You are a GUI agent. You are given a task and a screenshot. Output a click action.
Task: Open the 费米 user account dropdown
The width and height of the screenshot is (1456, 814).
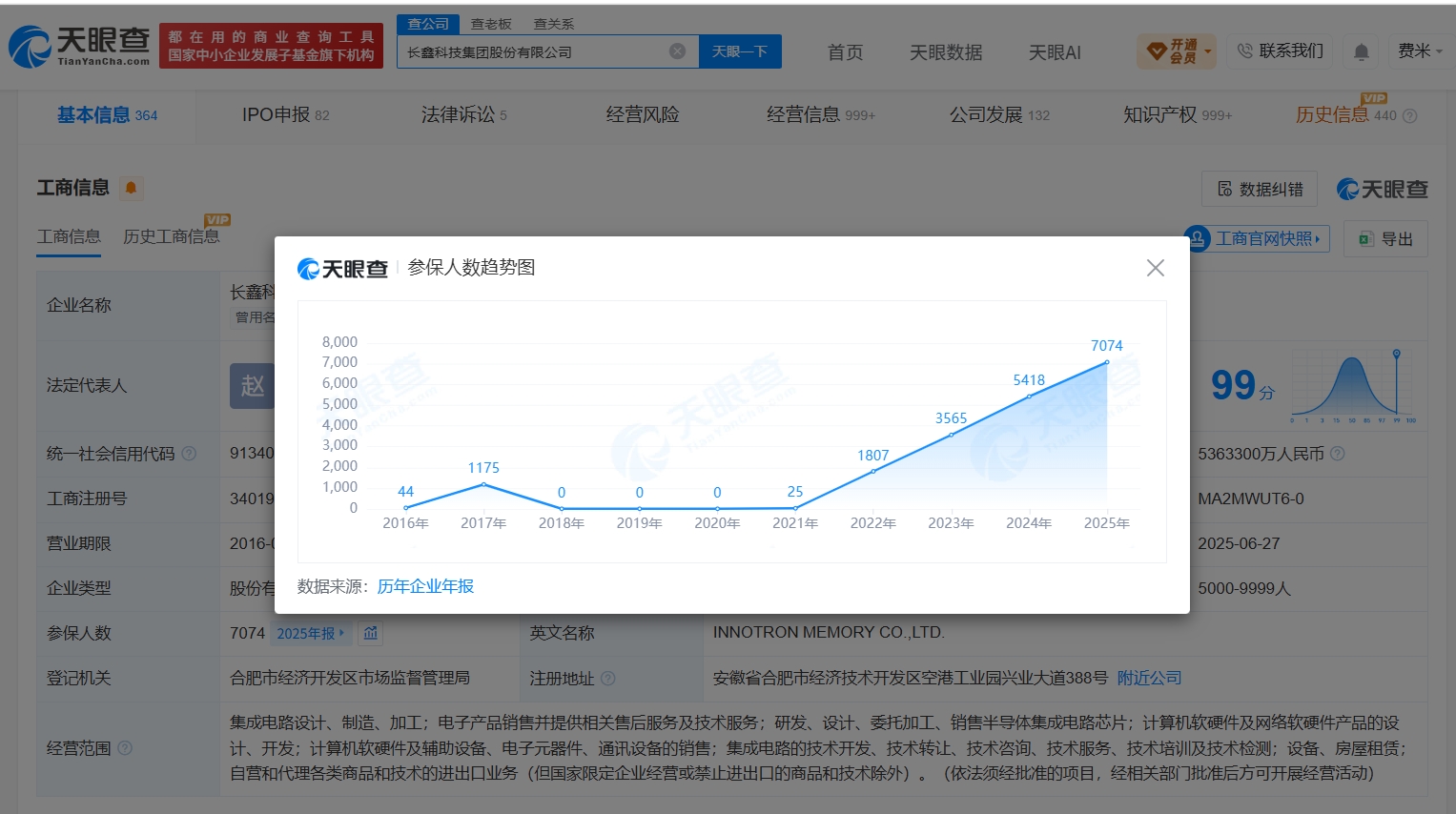point(1419,51)
